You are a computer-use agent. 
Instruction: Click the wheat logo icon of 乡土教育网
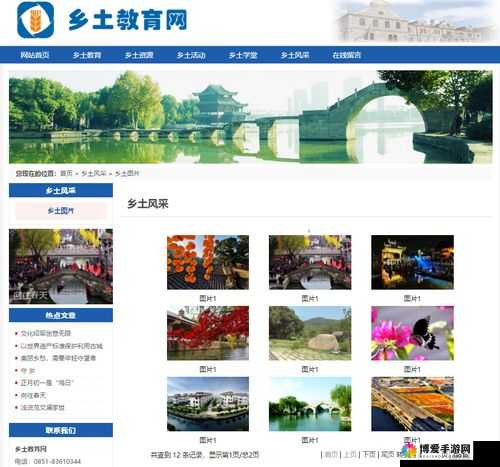pyautogui.click(x=35, y=20)
